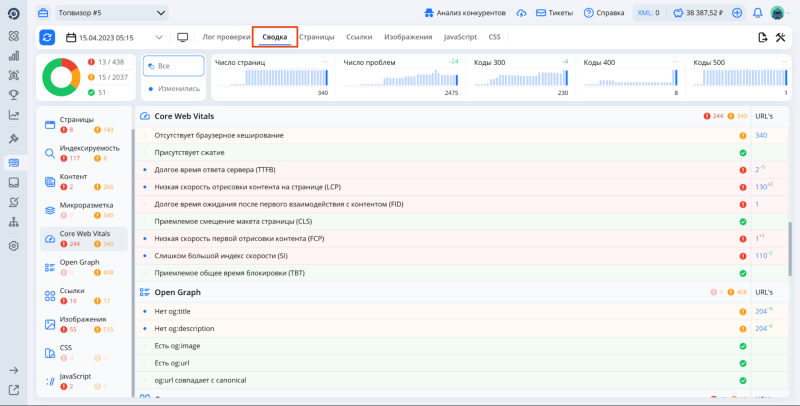Viewport: 800px width, 406px height.
Task: Select the 'Все' filter option
Action: (173, 65)
